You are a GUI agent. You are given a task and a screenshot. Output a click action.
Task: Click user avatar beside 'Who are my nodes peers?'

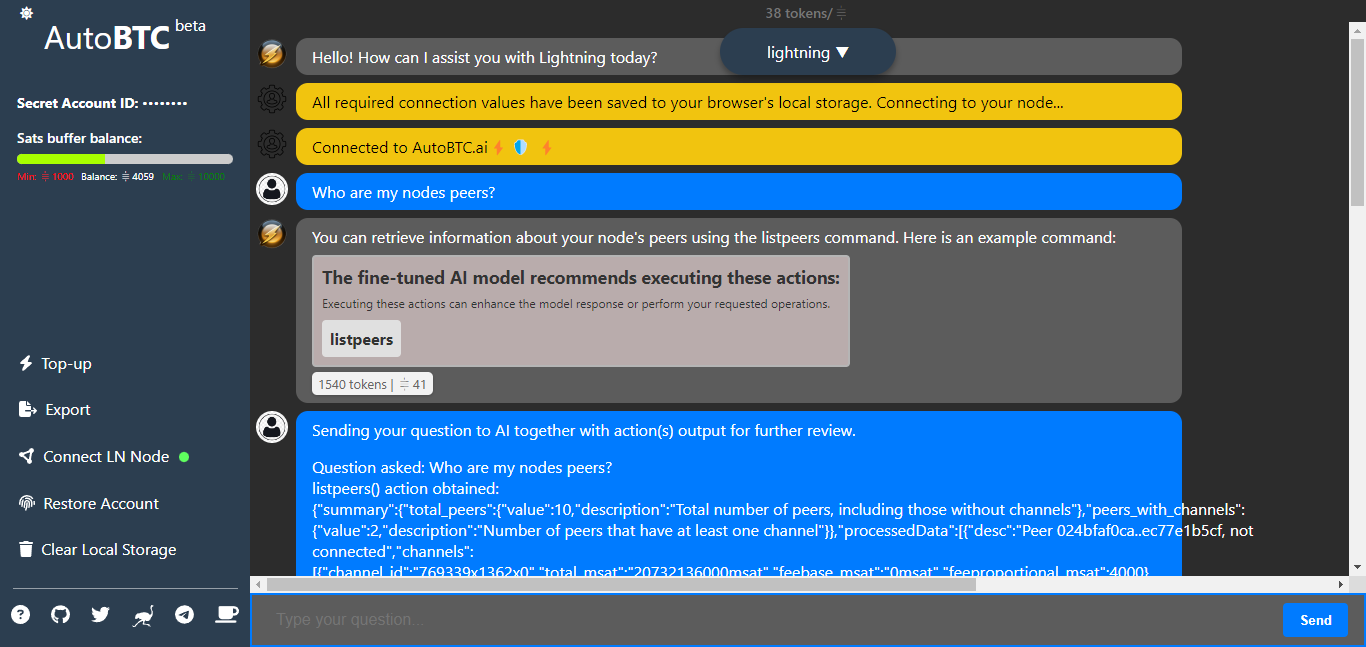coord(272,189)
